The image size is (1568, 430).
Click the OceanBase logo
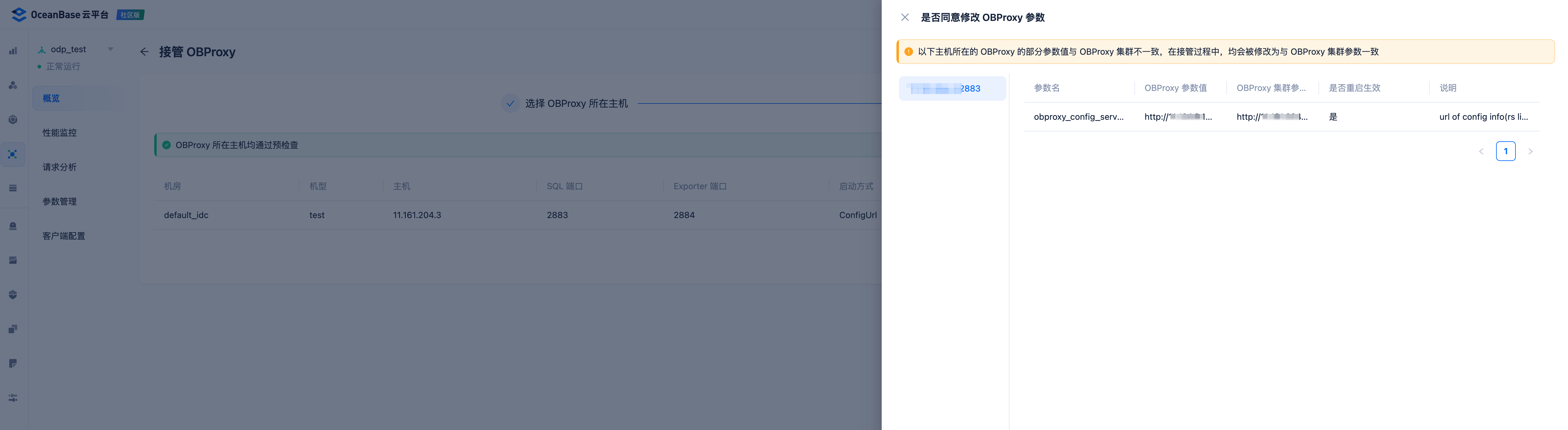click(x=19, y=15)
